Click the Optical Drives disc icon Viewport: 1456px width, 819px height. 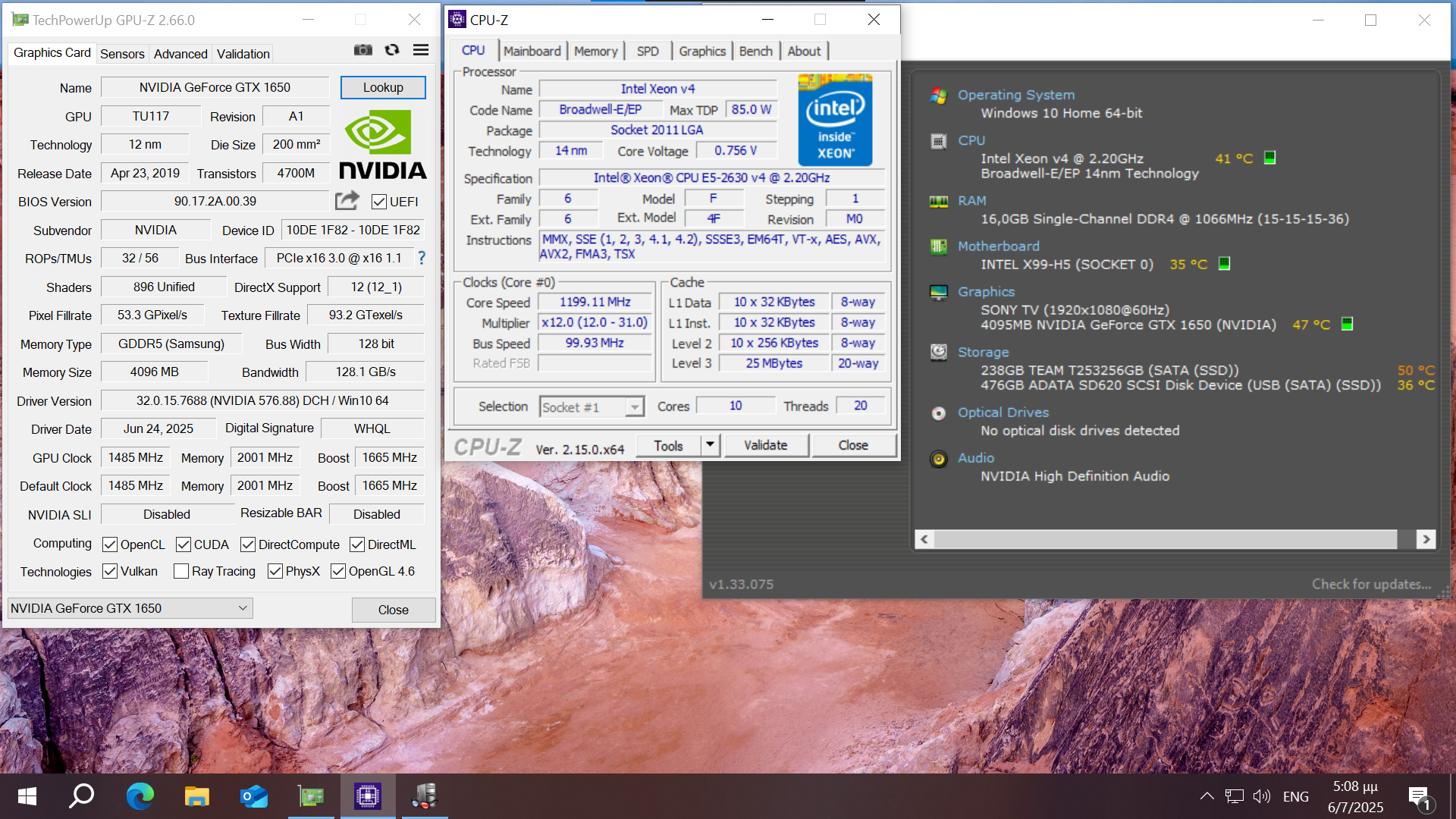939,413
